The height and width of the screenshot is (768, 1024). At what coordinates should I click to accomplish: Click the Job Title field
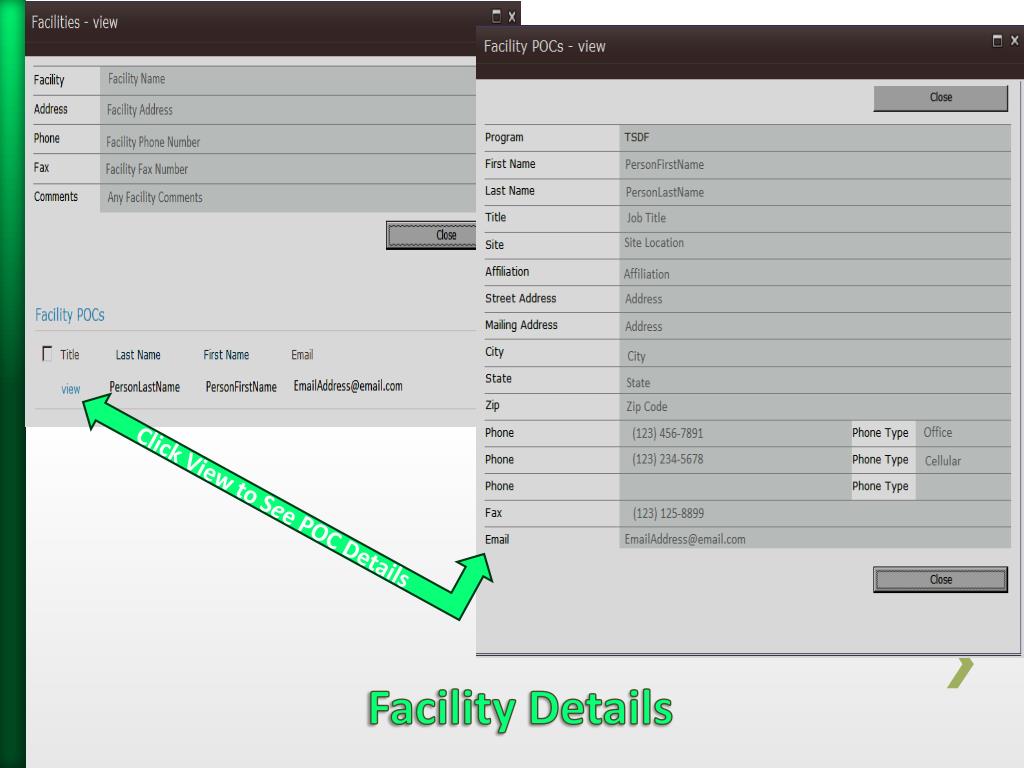(815, 218)
